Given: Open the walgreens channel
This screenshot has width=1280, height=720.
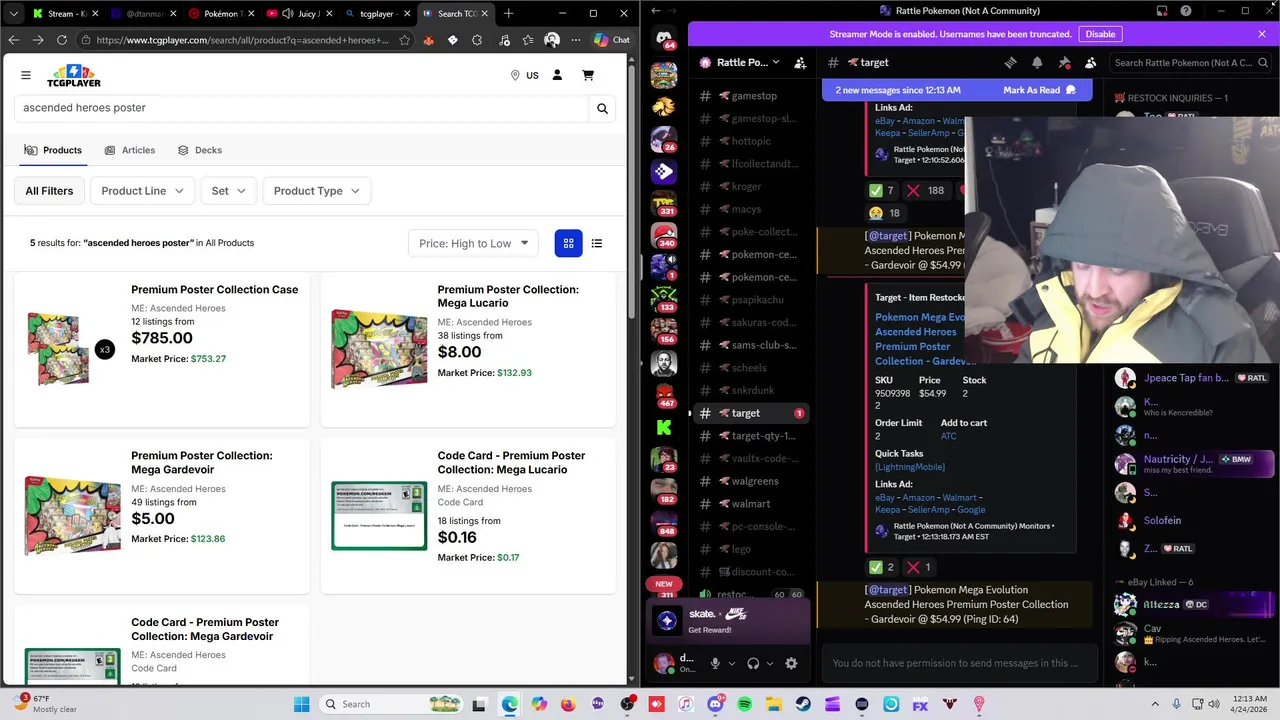Looking at the screenshot, I should point(752,481).
